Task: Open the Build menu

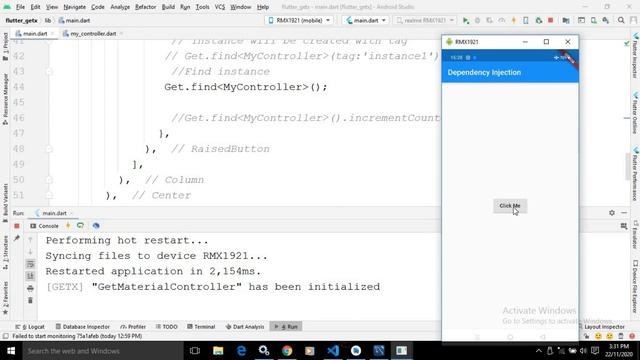Action: click(168, 7)
